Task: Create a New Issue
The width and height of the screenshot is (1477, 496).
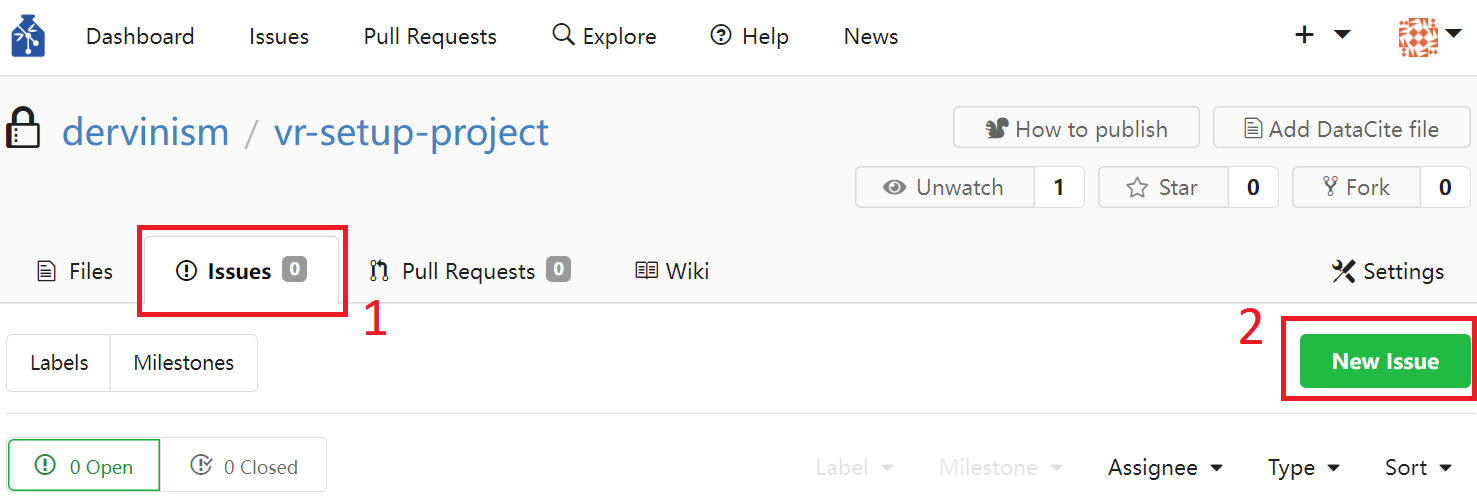Action: [x=1385, y=361]
